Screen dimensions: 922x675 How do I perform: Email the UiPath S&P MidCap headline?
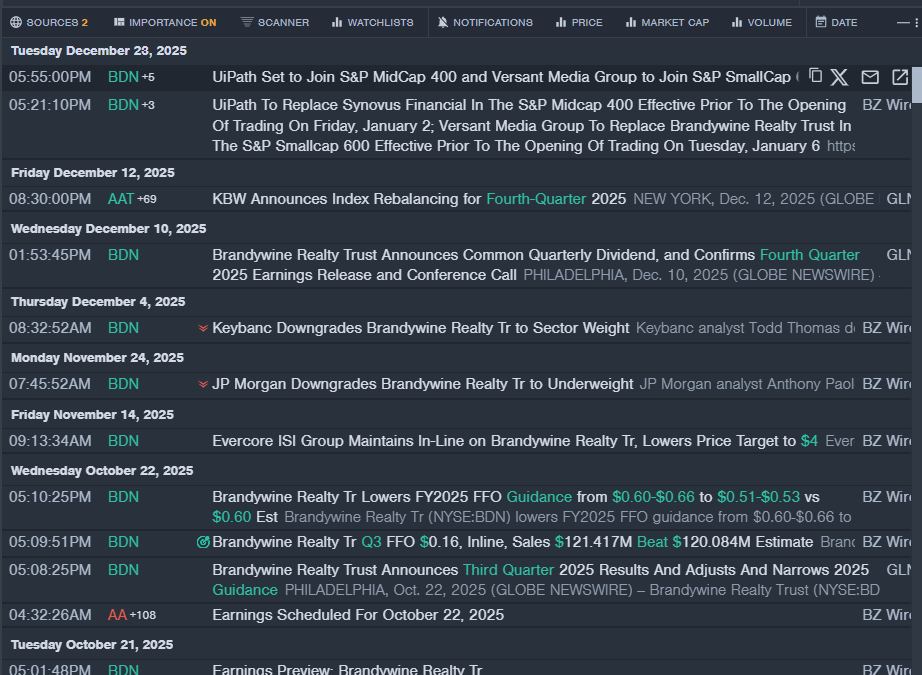tap(870, 77)
